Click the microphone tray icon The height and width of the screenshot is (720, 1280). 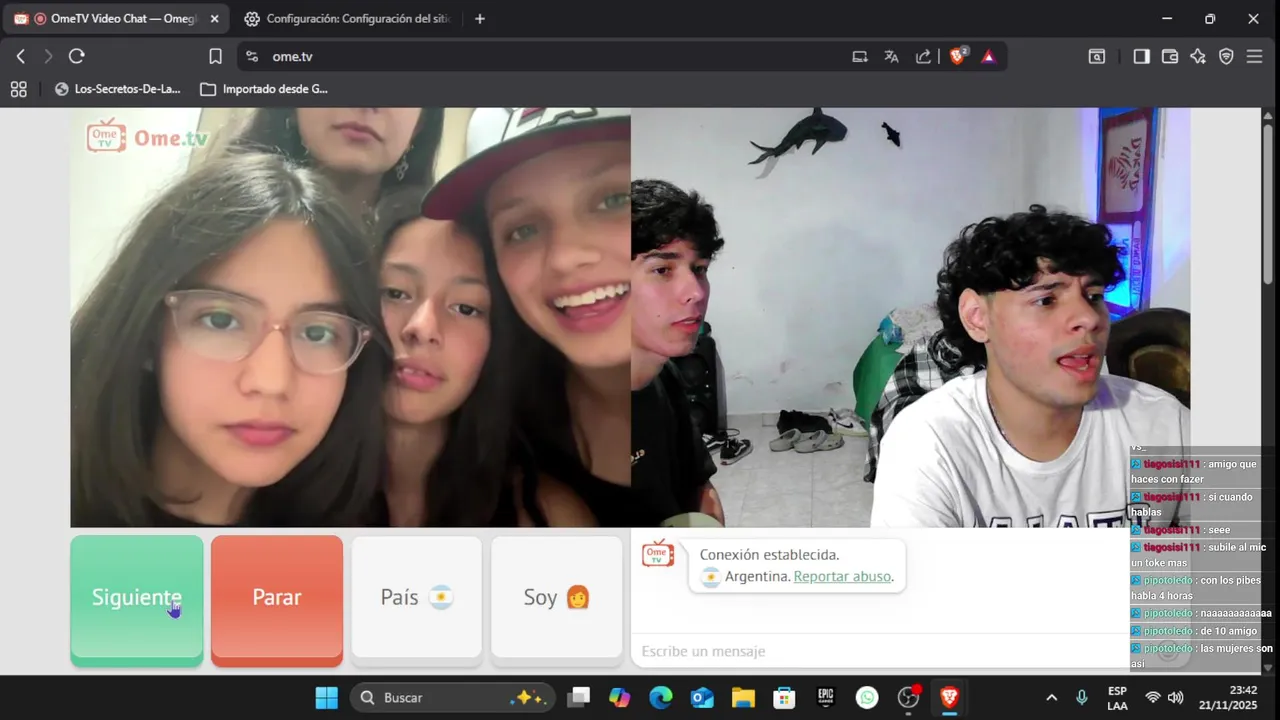point(1081,698)
